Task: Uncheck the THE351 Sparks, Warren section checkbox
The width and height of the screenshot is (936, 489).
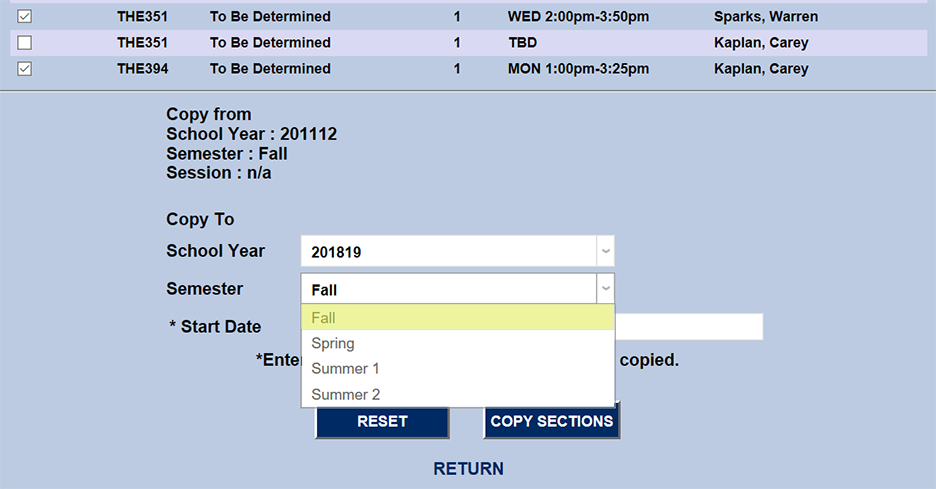Action: (x=25, y=17)
